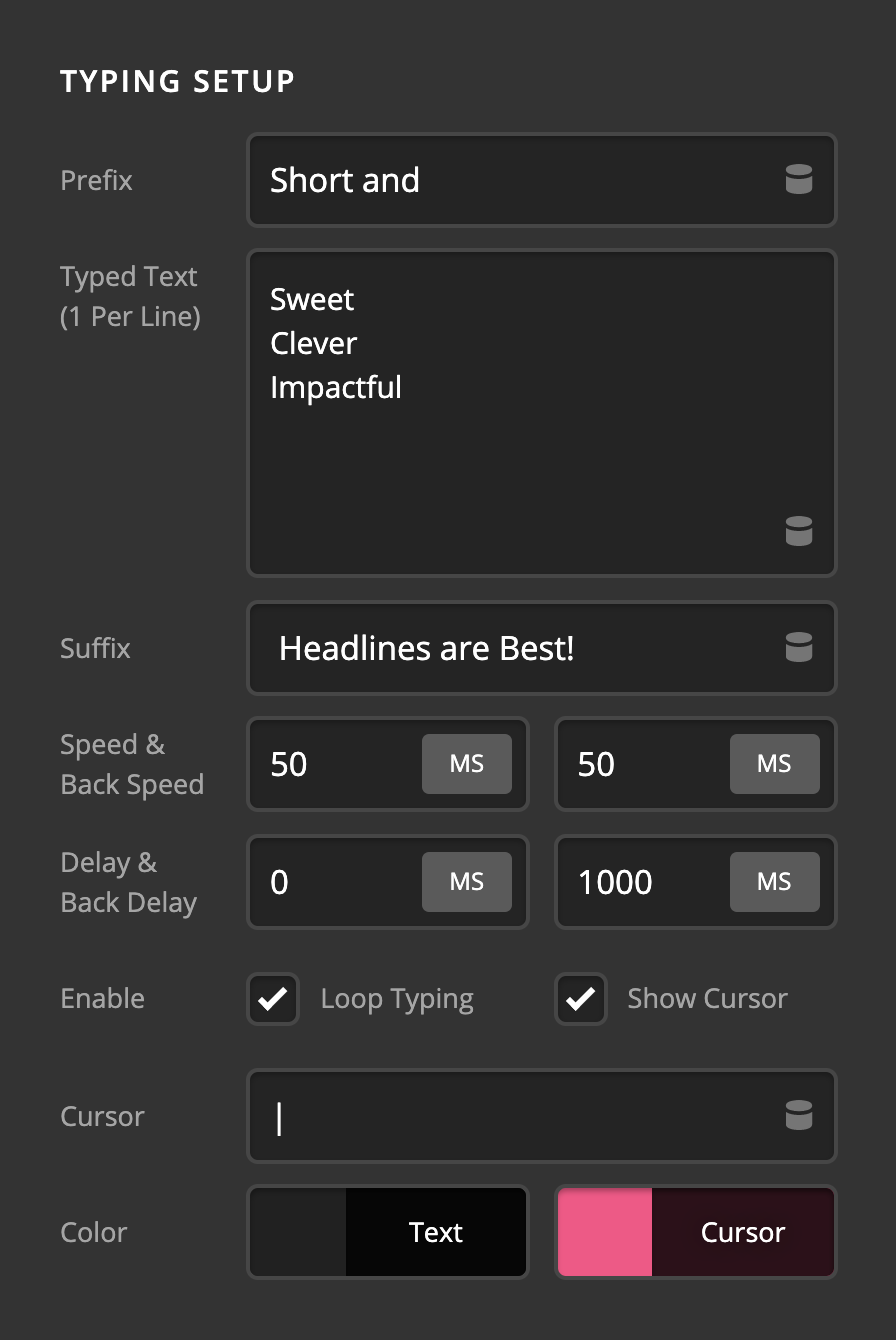
Task: Click the MS badge on Back Speed field
Action: click(x=773, y=764)
